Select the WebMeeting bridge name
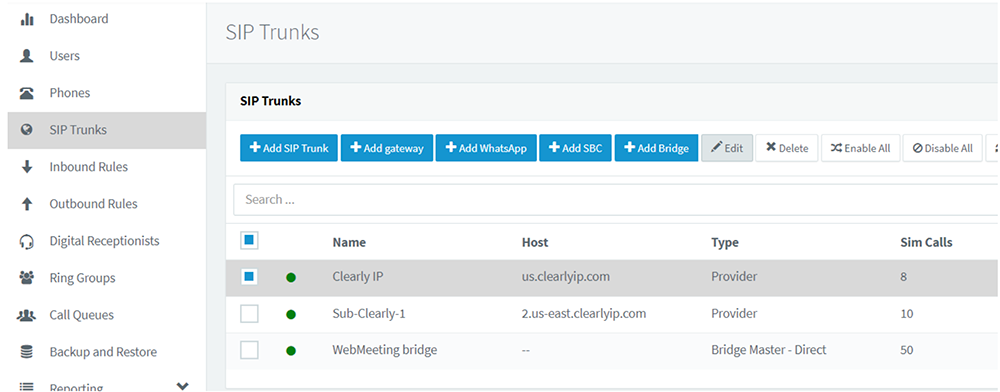 pos(385,350)
